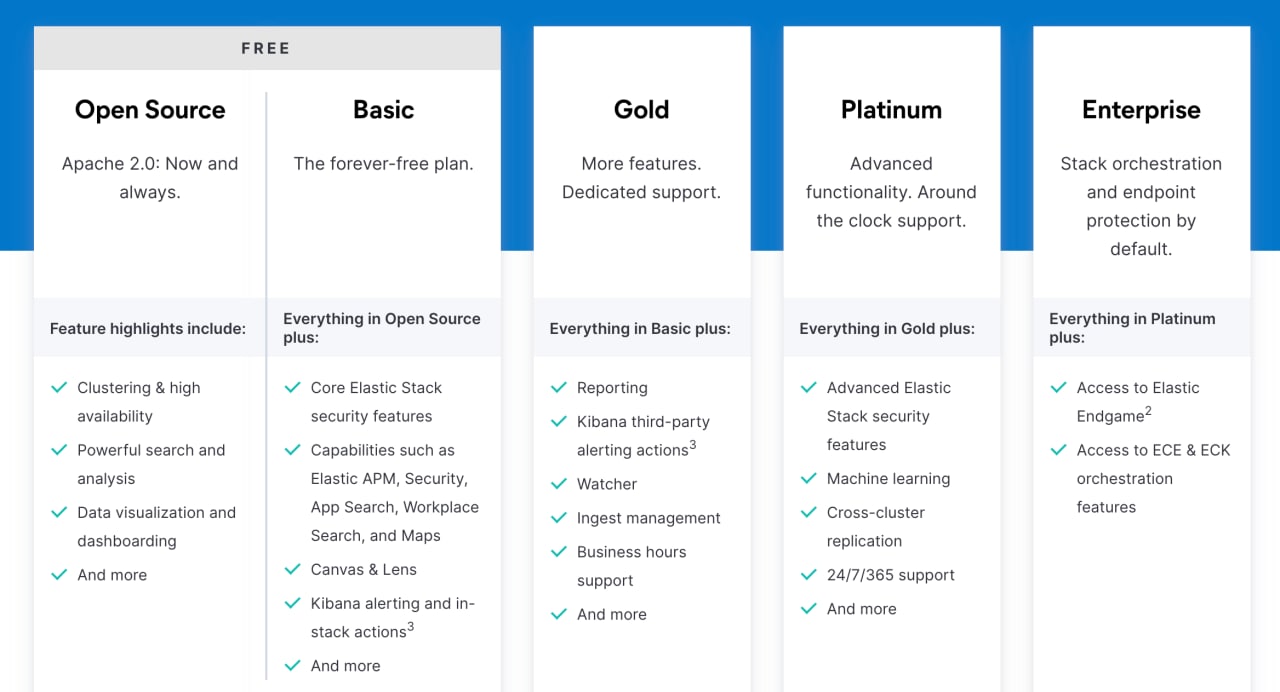Select the Platinum plan heading
1280x692 pixels.
(891, 110)
